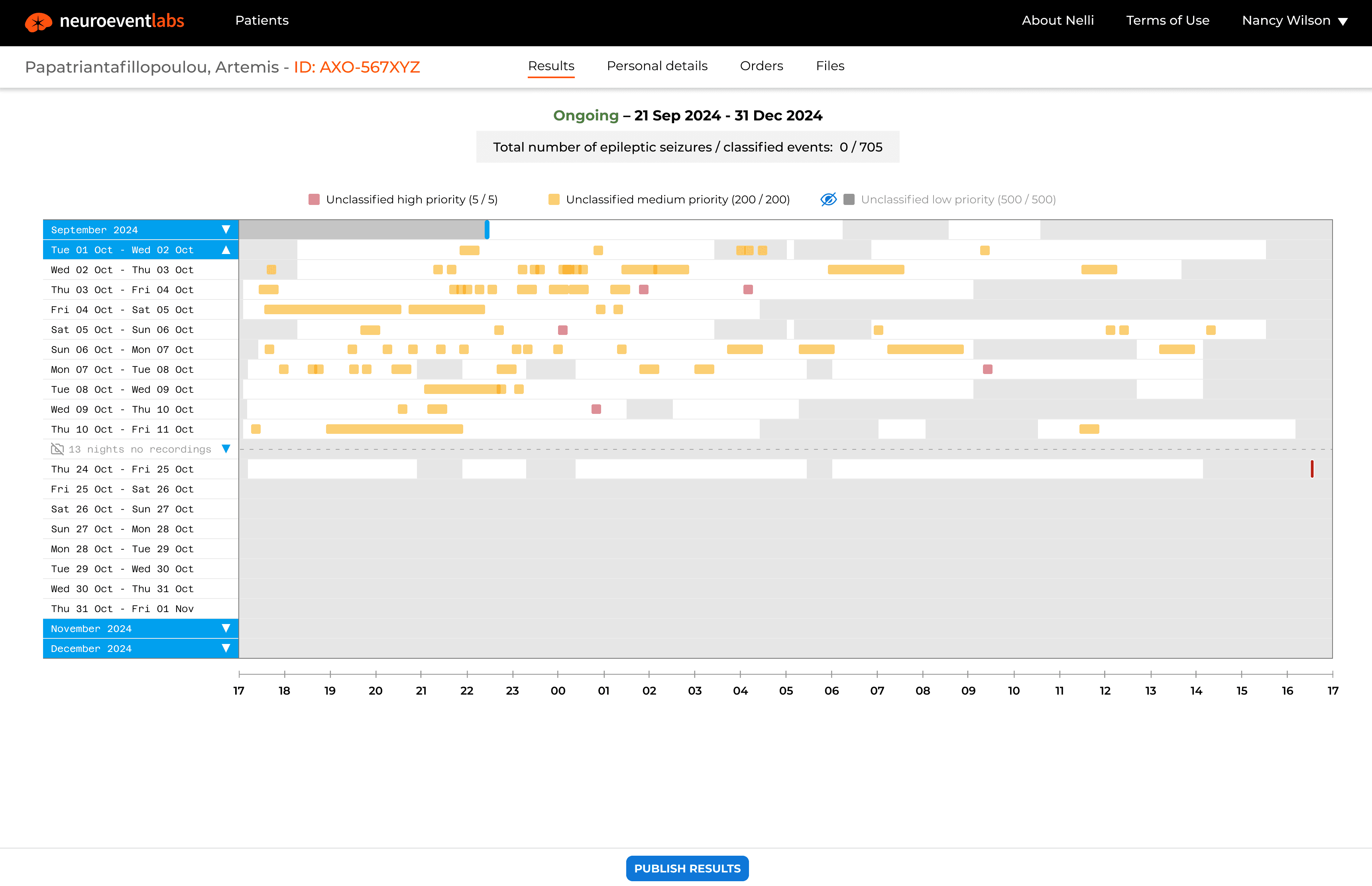Collapse the Tue 01 Oct row arrow
The image size is (1372, 886).
(x=226, y=250)
